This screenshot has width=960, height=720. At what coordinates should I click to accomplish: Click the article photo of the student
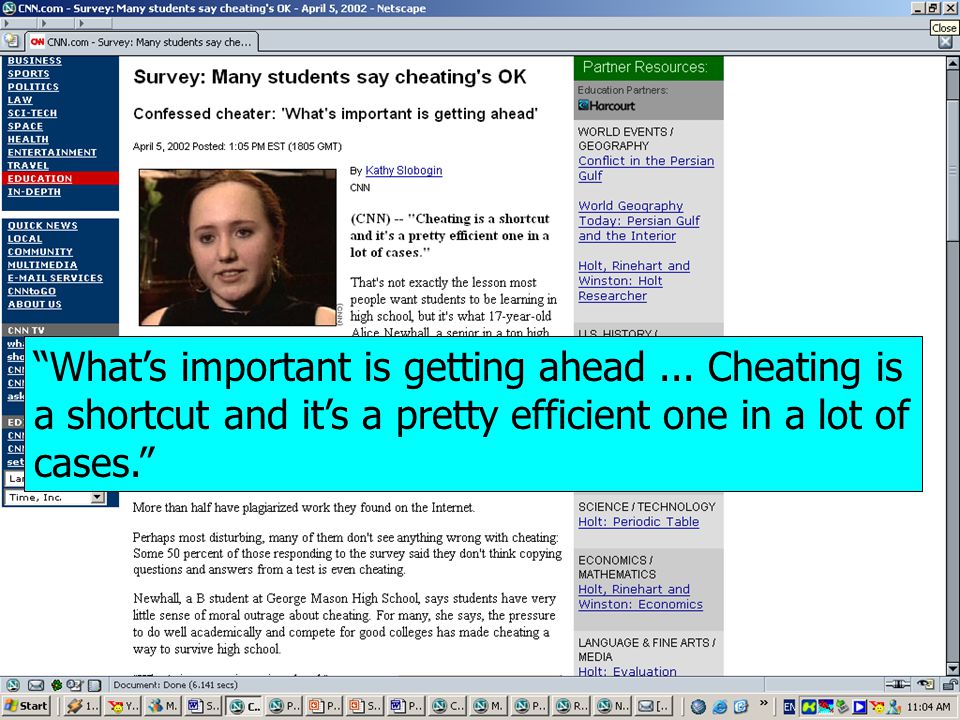(238, 247)
